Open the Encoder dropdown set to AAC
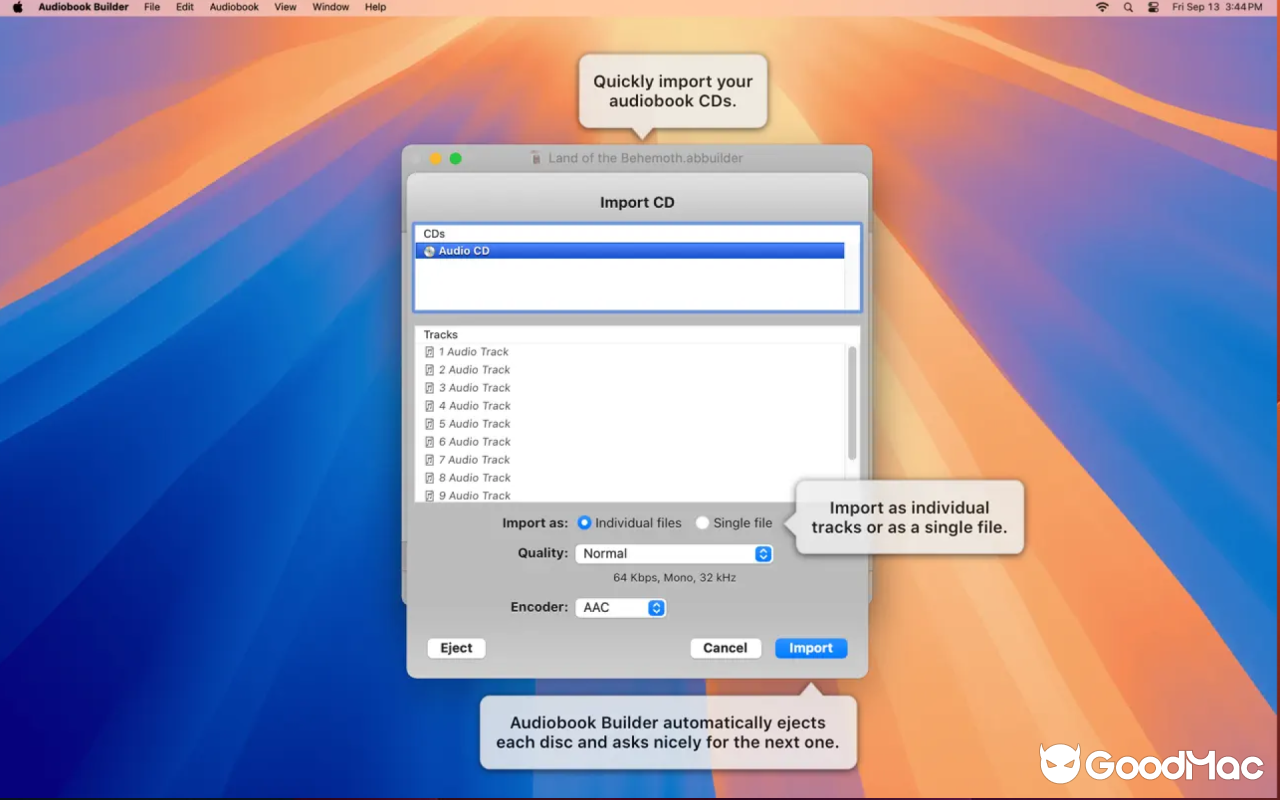 pyautogui.click(x=620, y=607)
